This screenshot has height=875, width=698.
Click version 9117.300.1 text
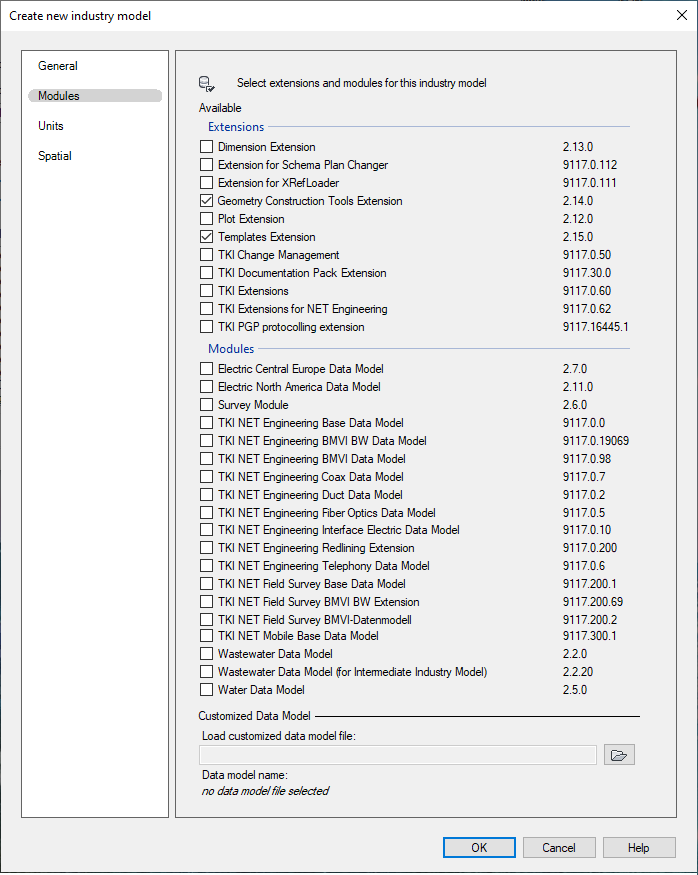[x=590, y=636]
